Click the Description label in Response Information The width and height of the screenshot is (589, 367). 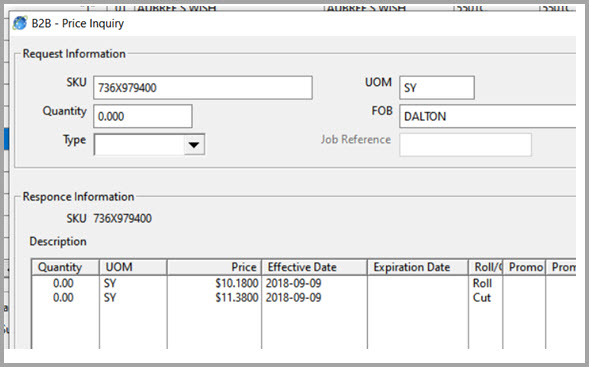[58, 242]
